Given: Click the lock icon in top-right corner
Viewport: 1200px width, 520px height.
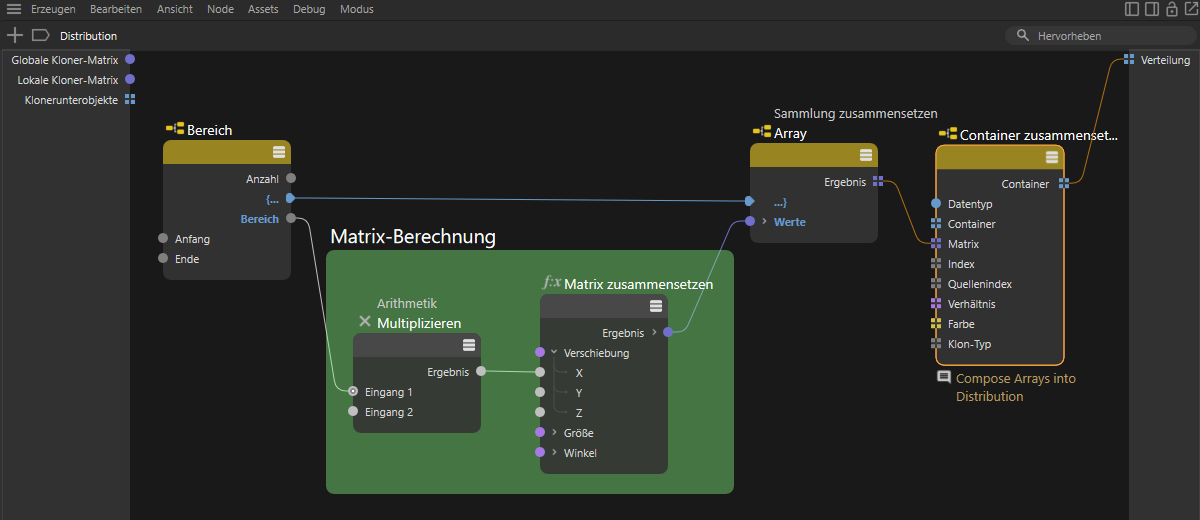Looking at the screenshot, I should coord(1171,9).
